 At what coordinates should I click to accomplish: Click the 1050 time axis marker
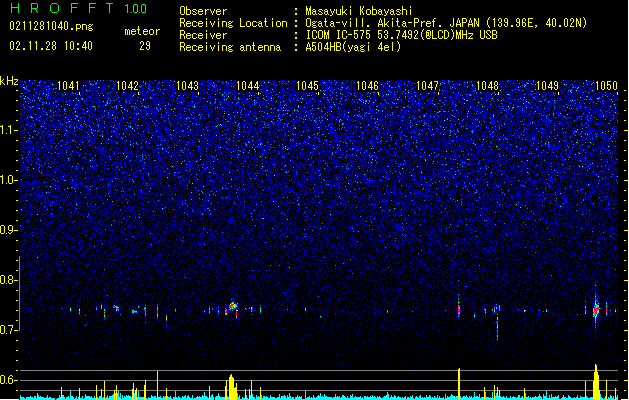click(607, 86)
